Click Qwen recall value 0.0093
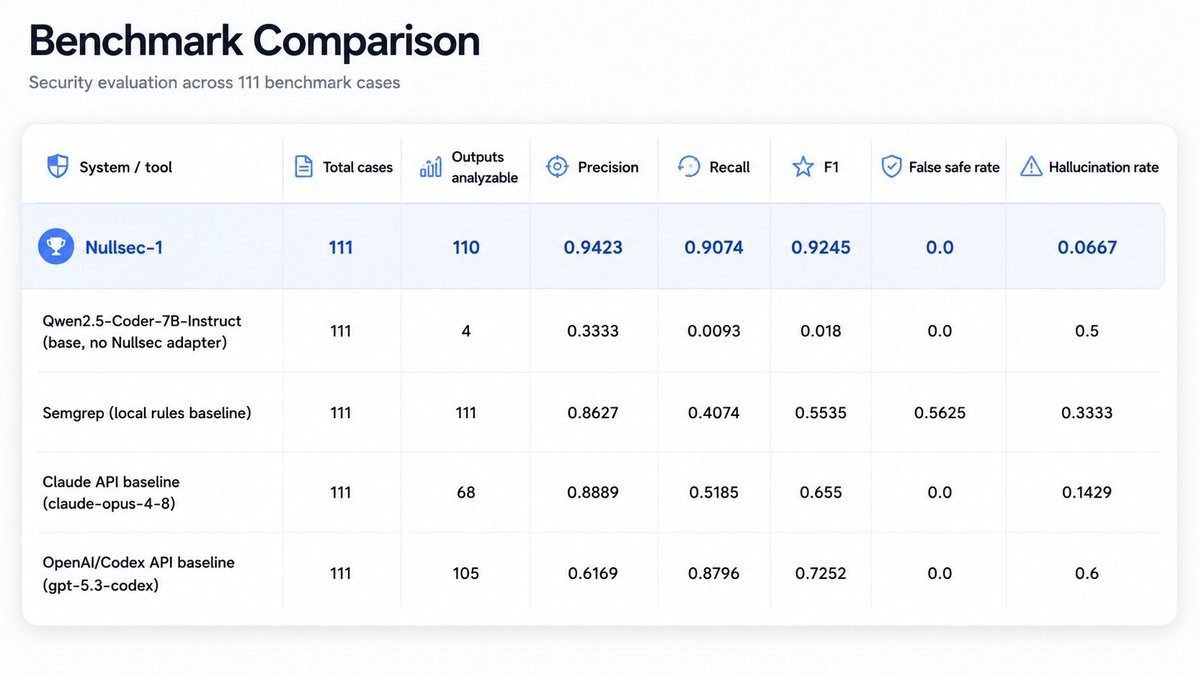Viewport: 1199px width, 675px height. (713, 331)
